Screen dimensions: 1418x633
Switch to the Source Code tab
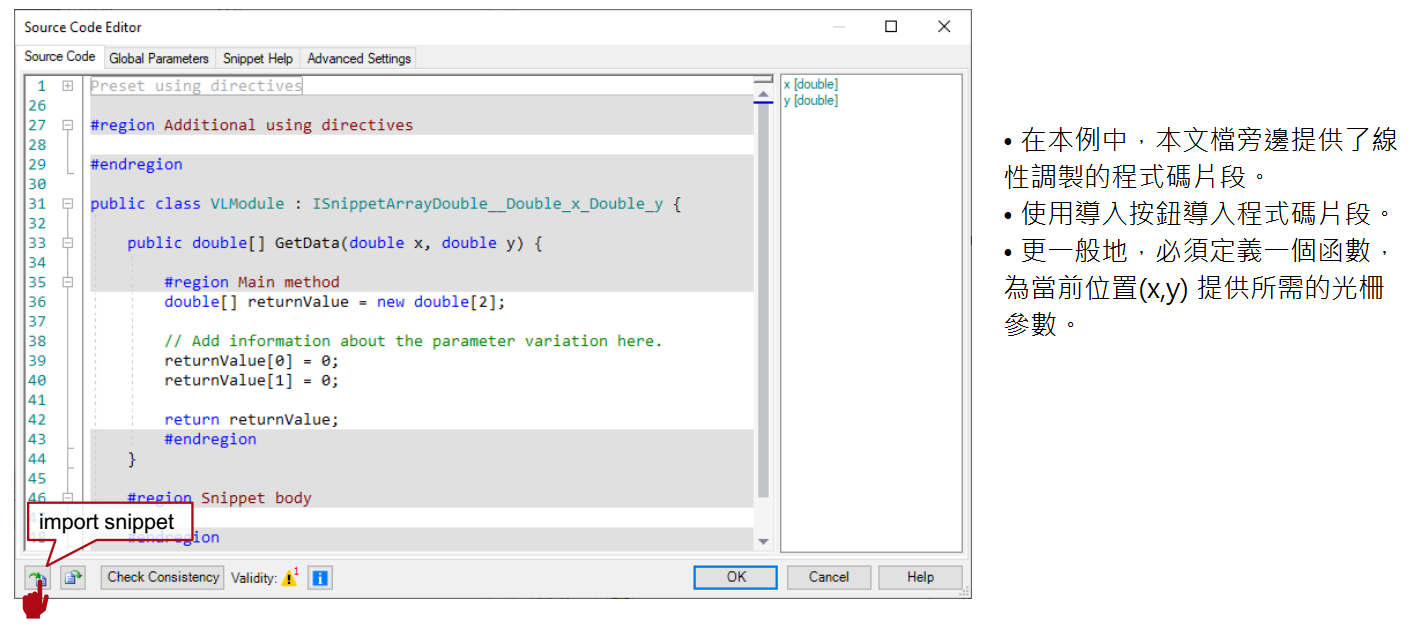pyautogui.click(x=60, y=57)
